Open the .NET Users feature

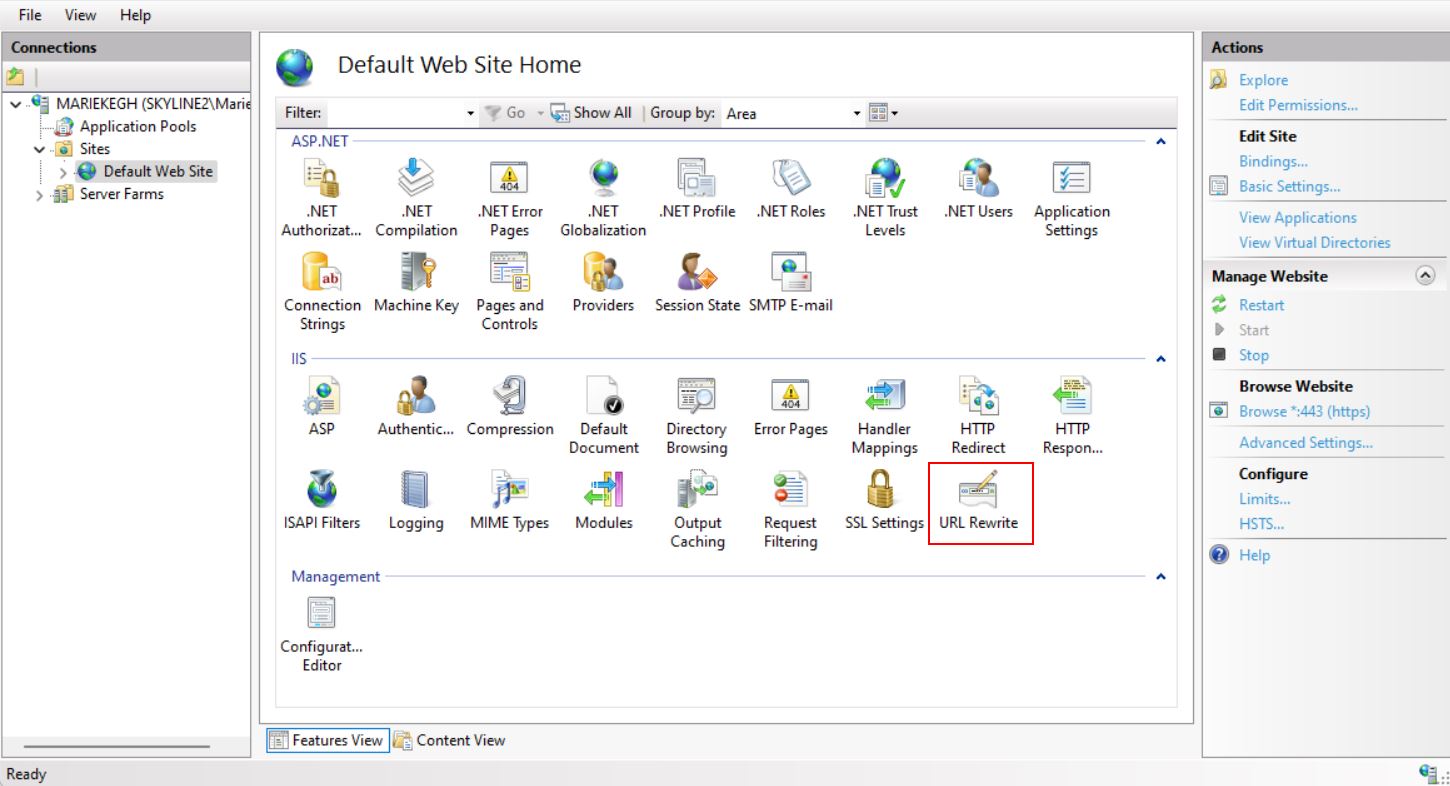(978, 190)
